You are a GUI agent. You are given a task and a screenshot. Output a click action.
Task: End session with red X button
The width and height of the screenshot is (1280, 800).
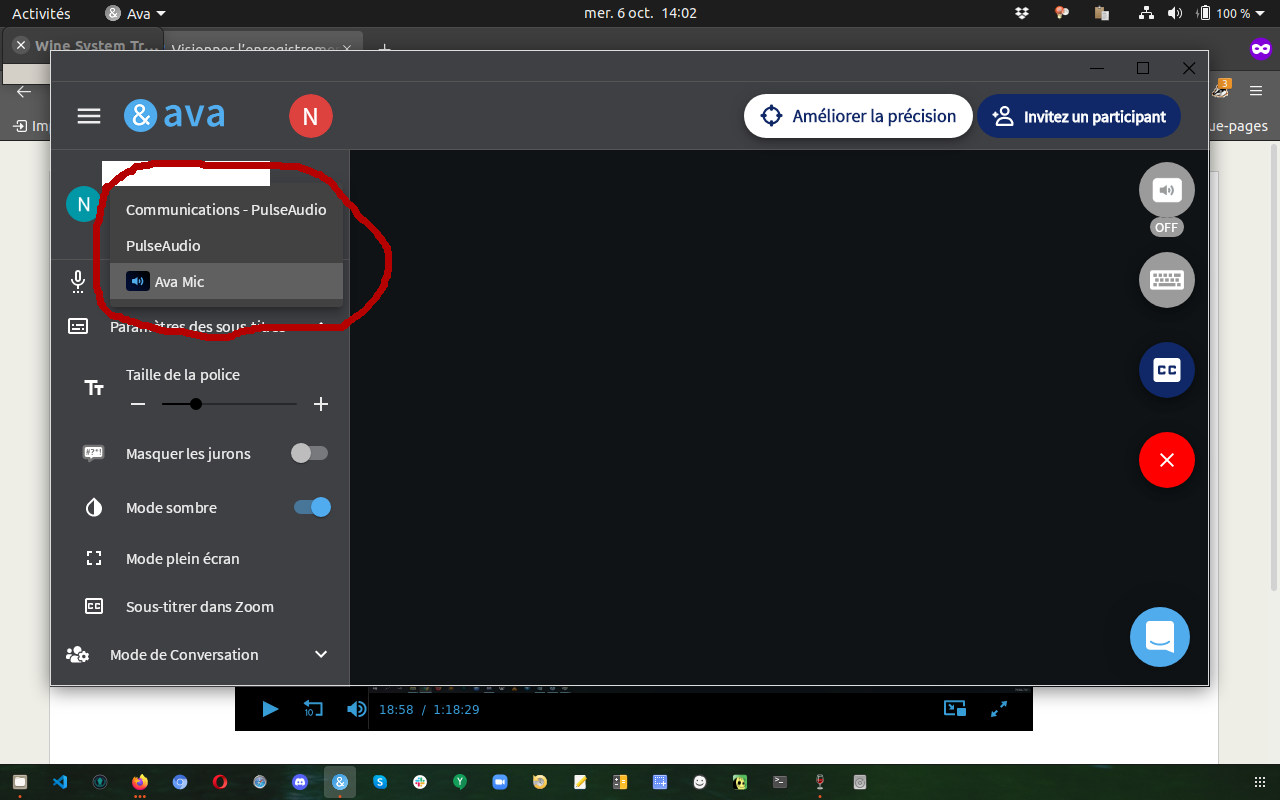pyautogui.click(x=1167, y=460)
